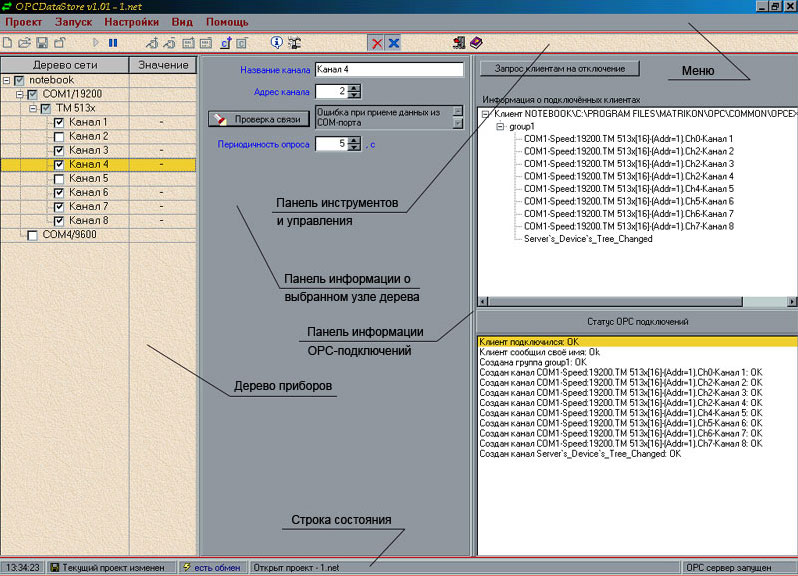
Task: Decrease Адрес канала with down arrow
Action: [354, 95]
